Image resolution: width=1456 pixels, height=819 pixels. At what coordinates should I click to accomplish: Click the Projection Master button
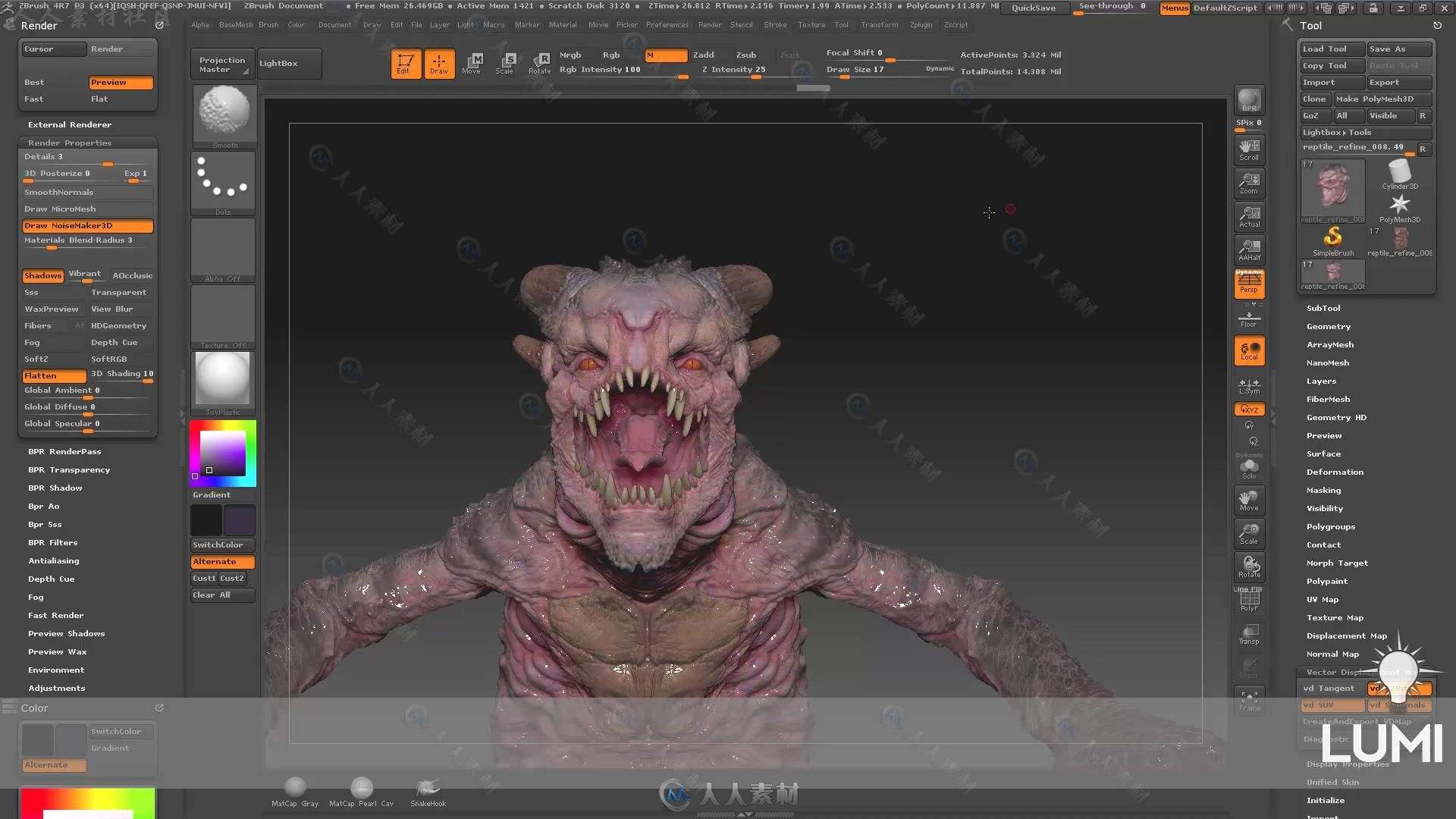[x=221, y=64]
